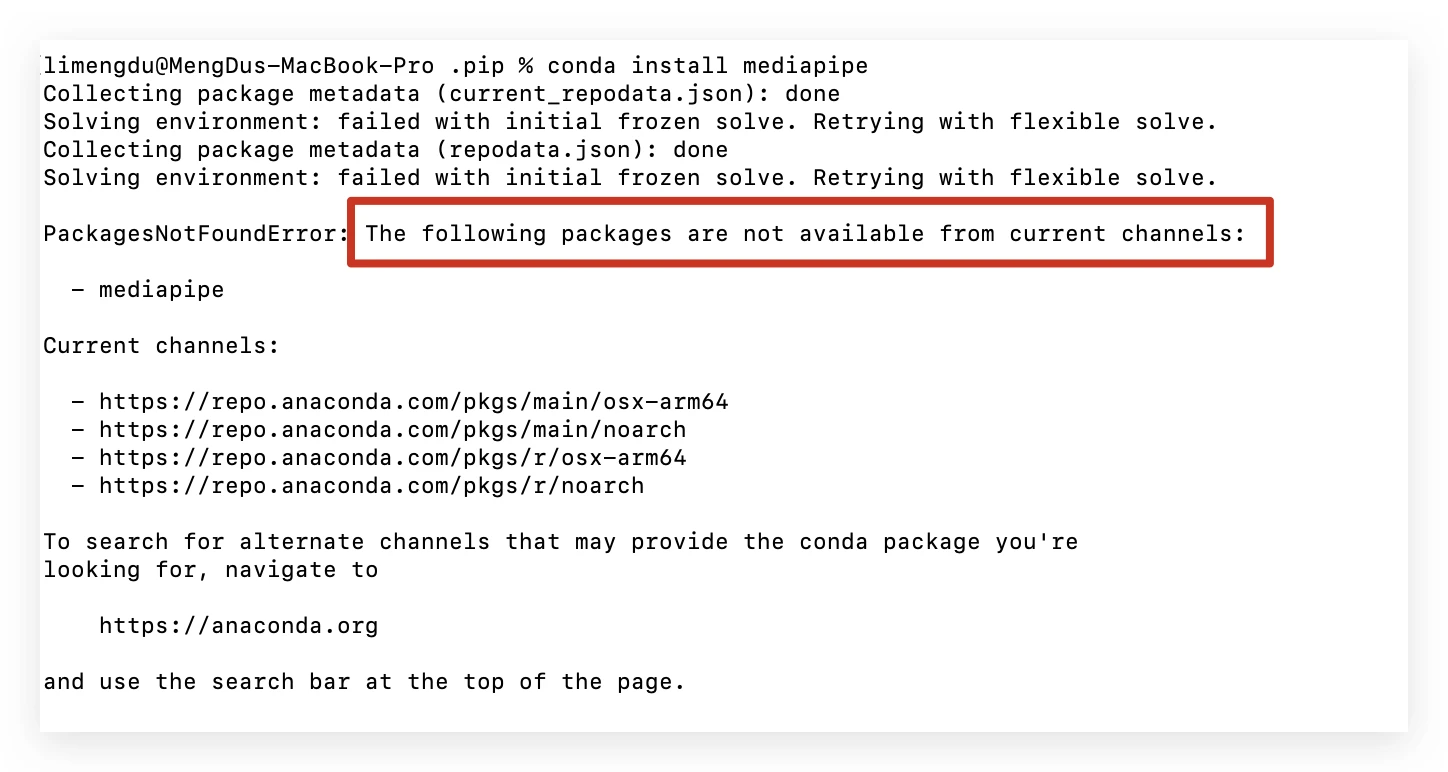Click the pkgs/r/osx-arm64 channel URL

click(x=392, y=459)
